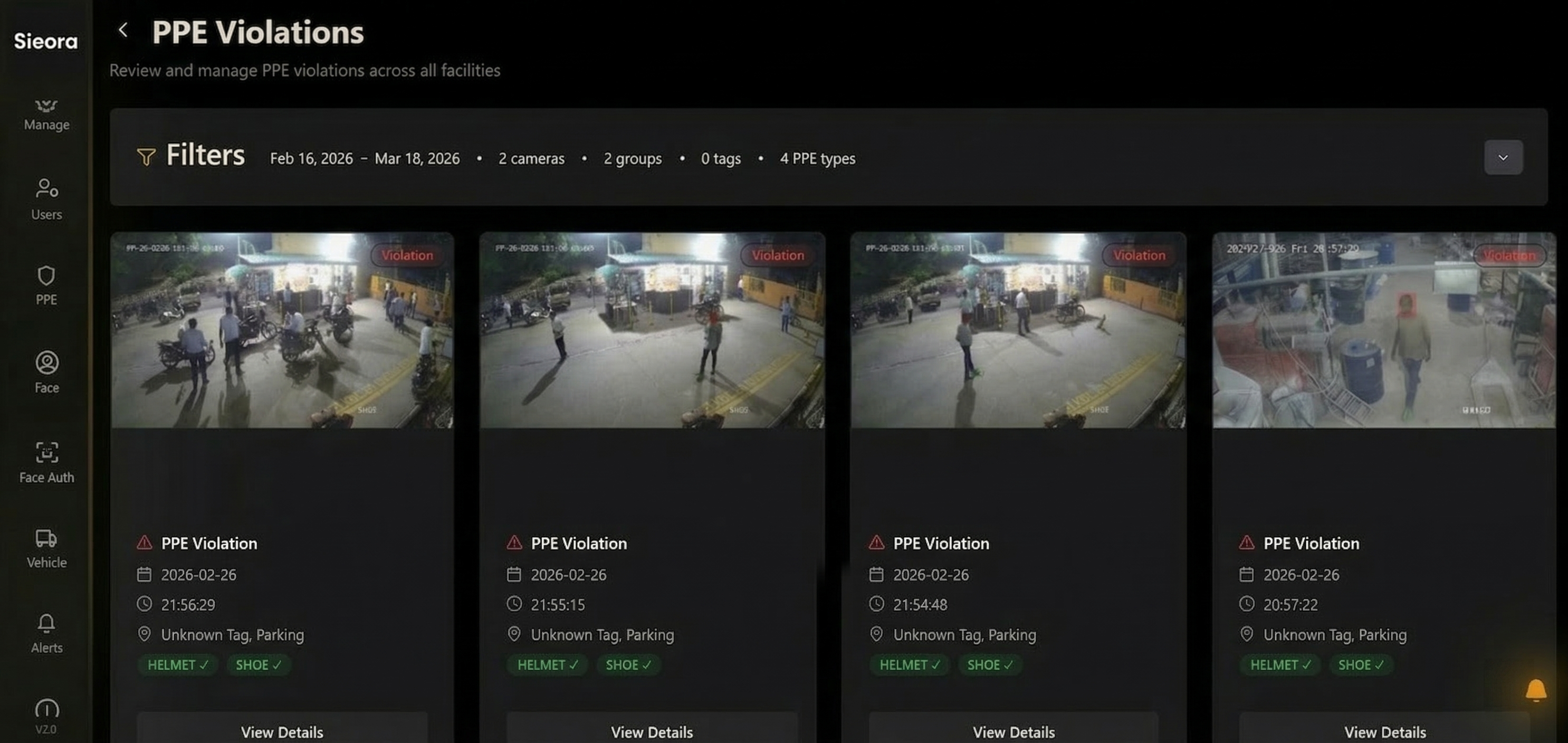Click the 'Mar 18, 2026' end date
Screen dimensions: 1568x743
417,158
